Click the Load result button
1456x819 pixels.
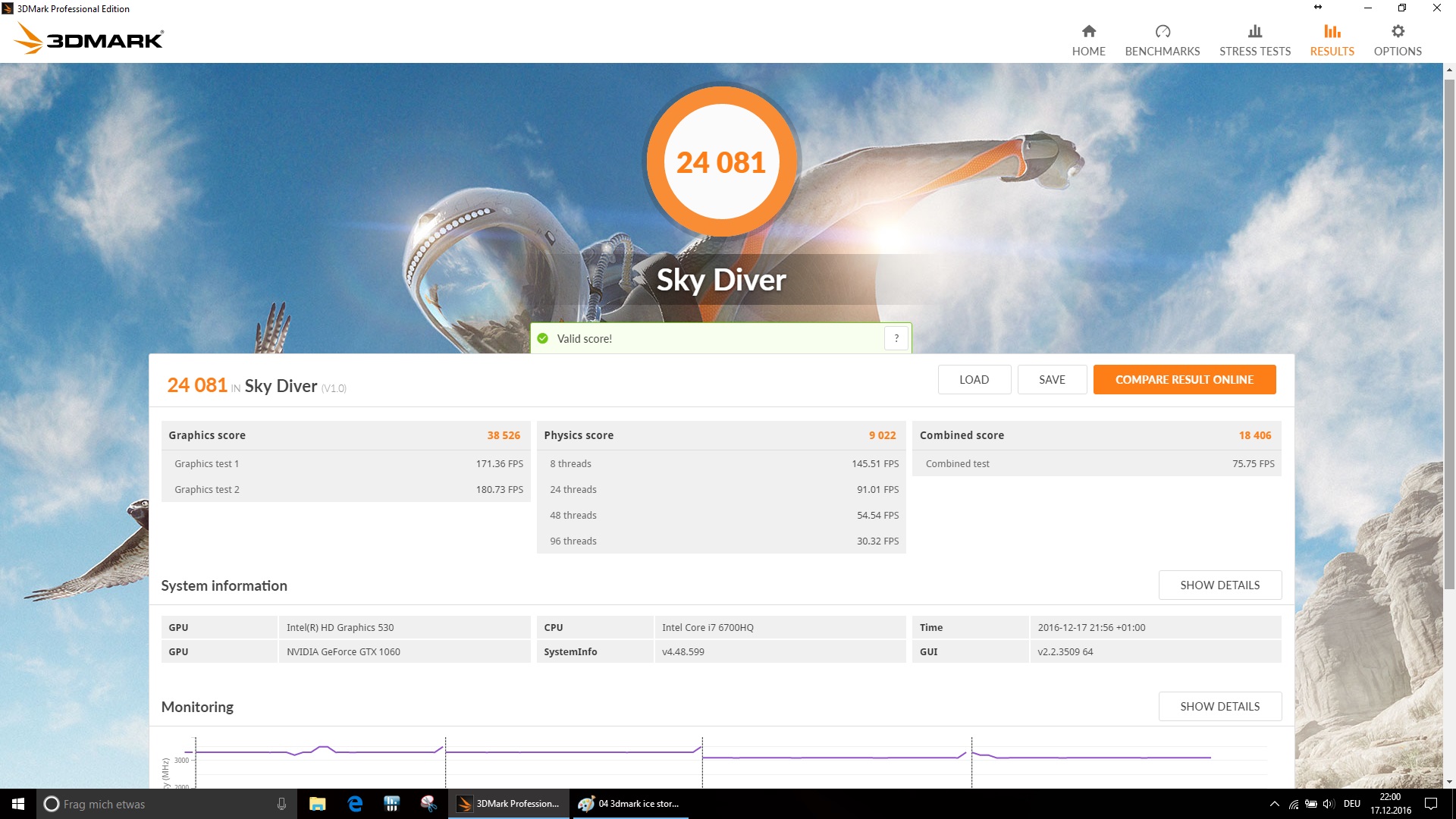click(974, 380)
